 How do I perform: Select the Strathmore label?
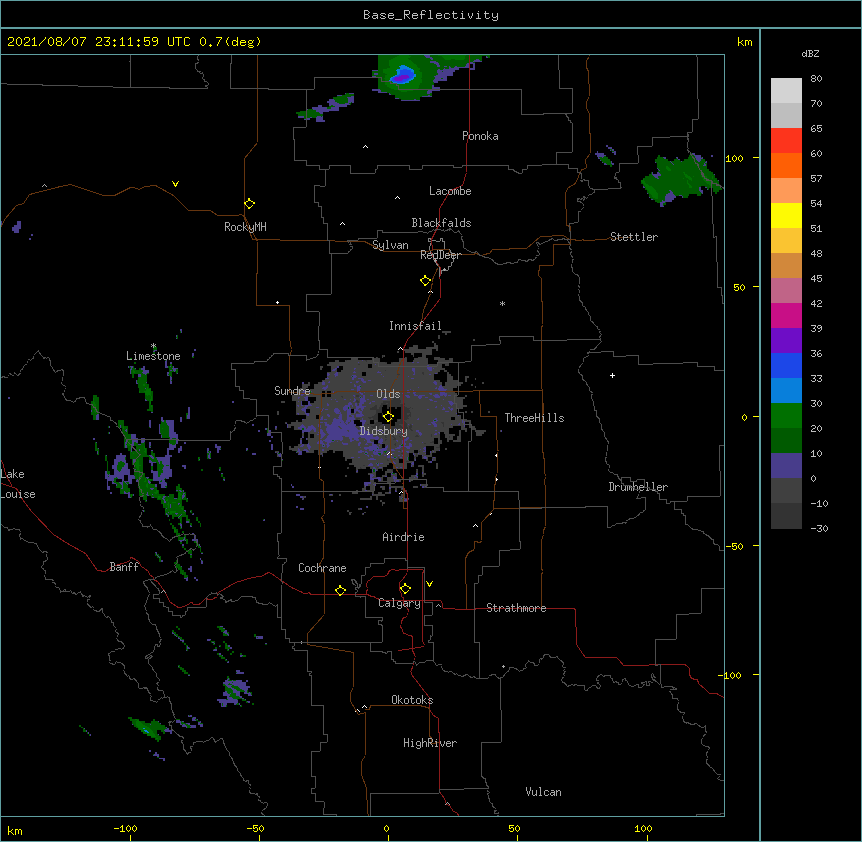coord(516,608)
